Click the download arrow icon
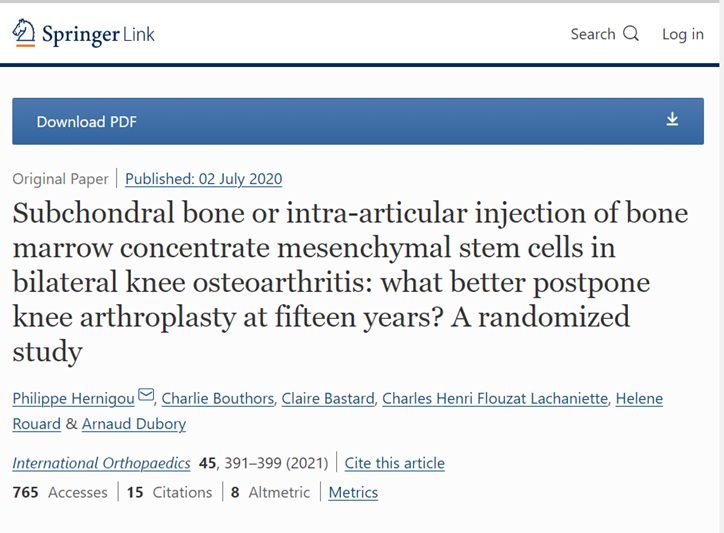Viewport: 724px width, 533px height. pos(672,119)
